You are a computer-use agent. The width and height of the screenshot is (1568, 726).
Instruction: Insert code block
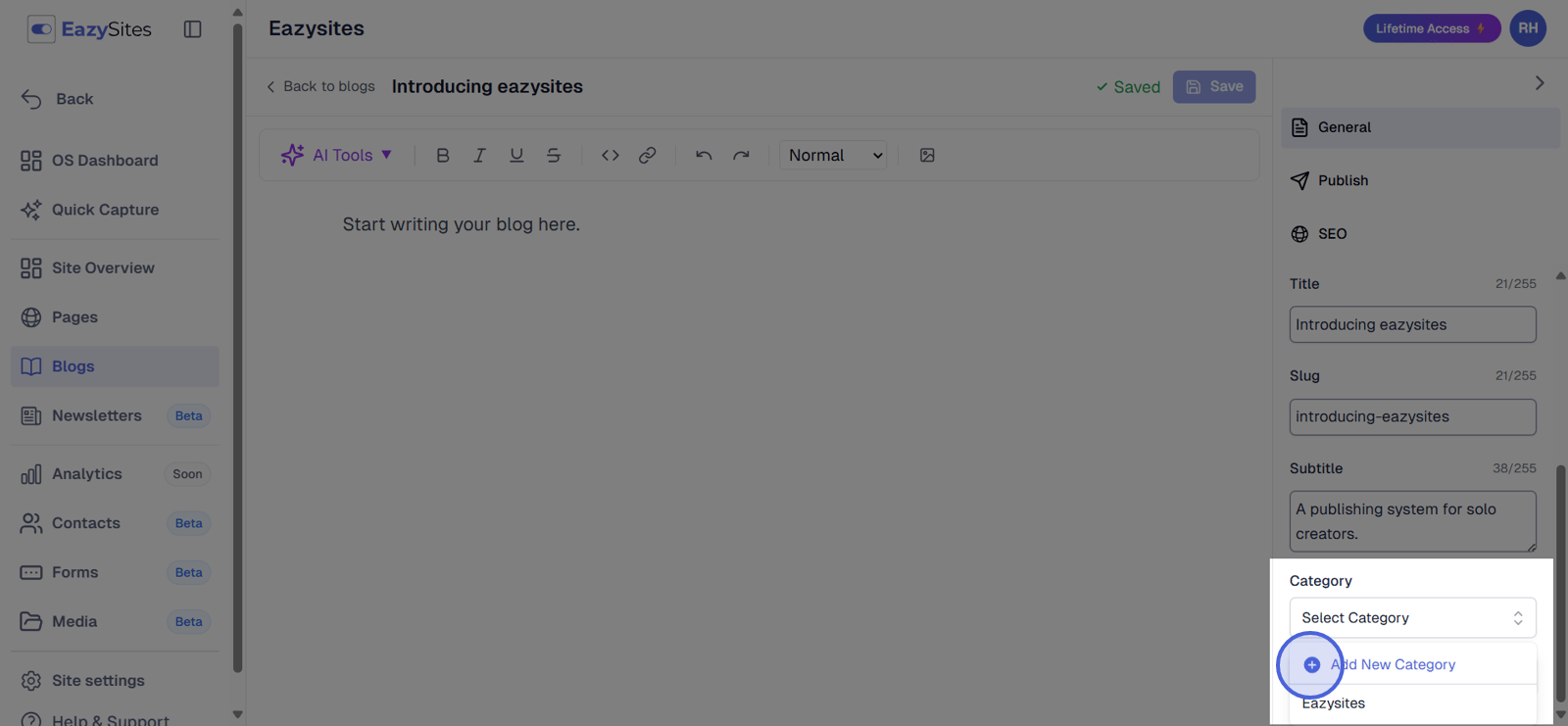[x=611, y=155]
